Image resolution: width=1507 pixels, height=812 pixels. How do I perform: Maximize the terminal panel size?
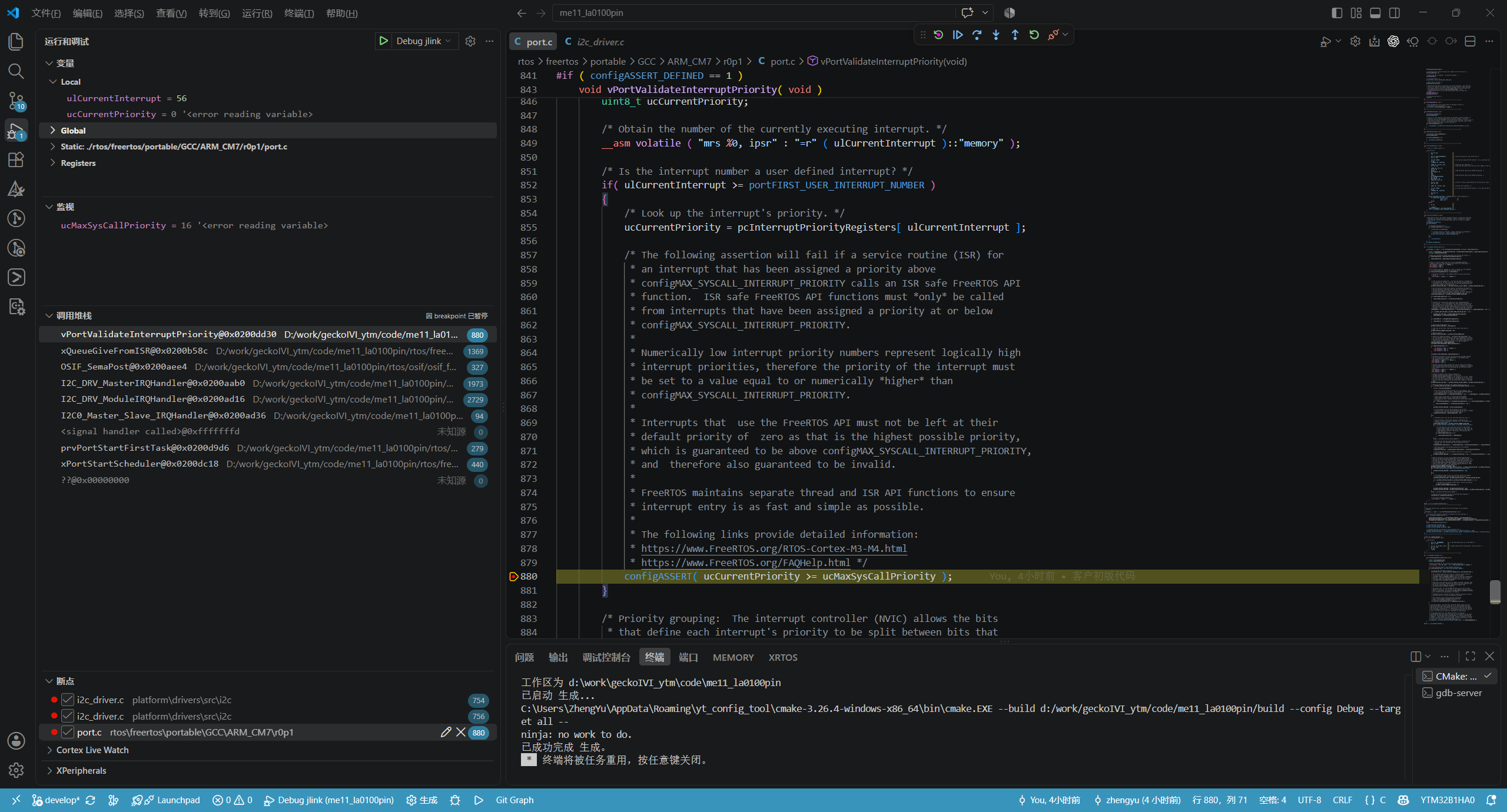tap(1471, 656)
